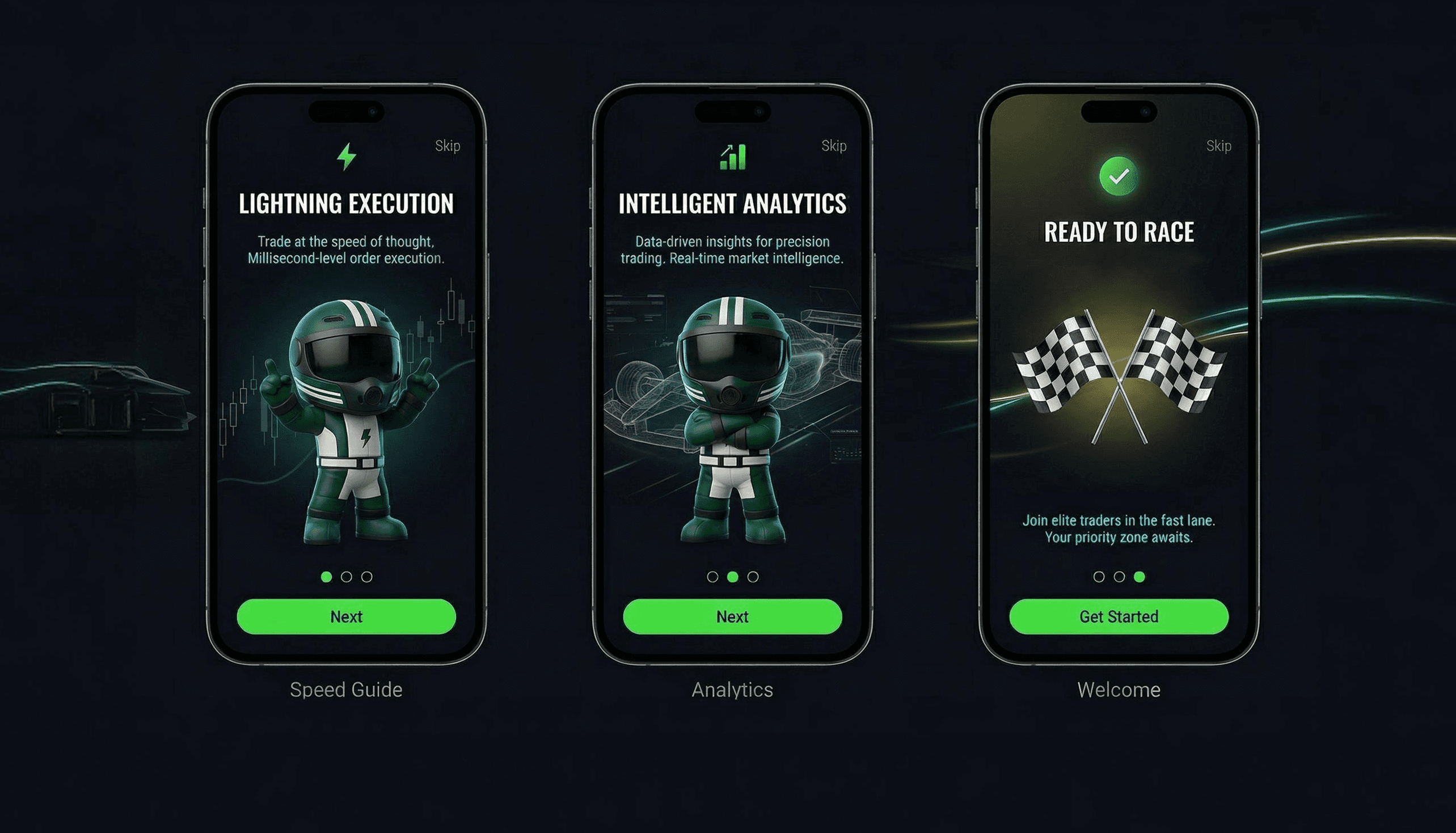Viewport: 1456px width, 833px height.
Task: Select first page dot on Intelligent Analytics screen
Action: click(x=712, y=577)
